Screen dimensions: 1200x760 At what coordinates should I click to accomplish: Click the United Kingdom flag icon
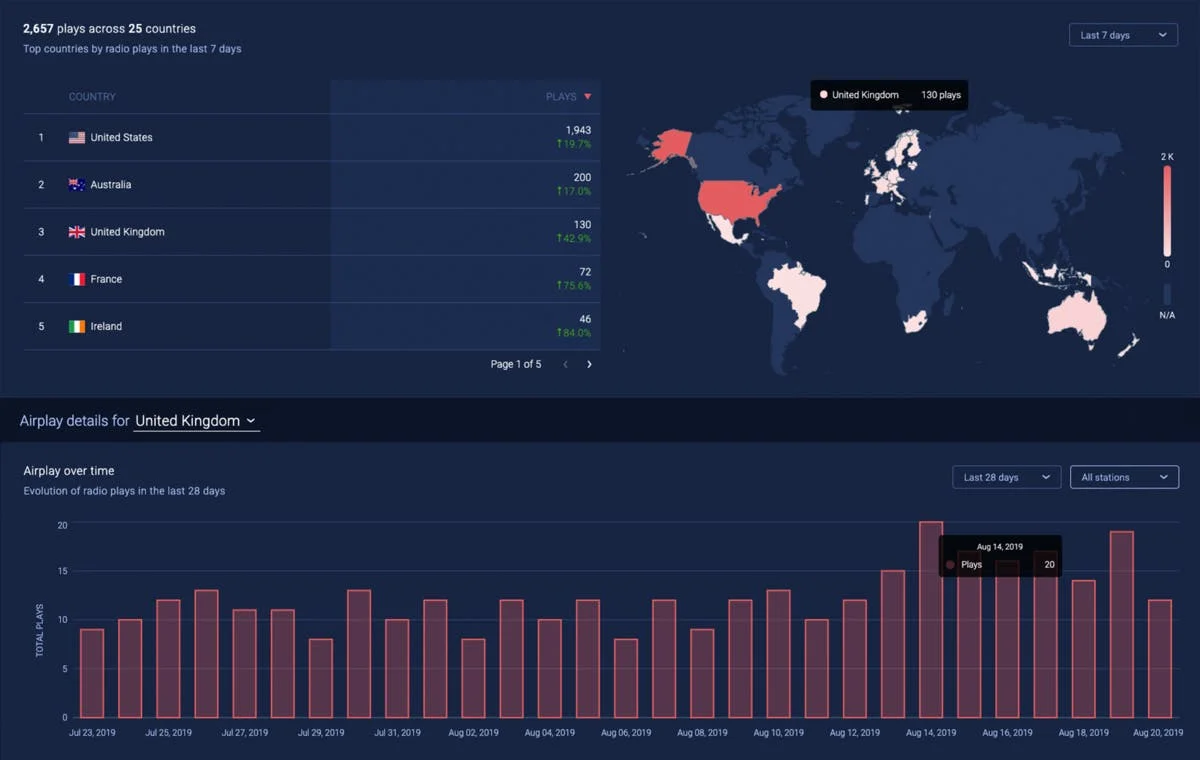77,231
